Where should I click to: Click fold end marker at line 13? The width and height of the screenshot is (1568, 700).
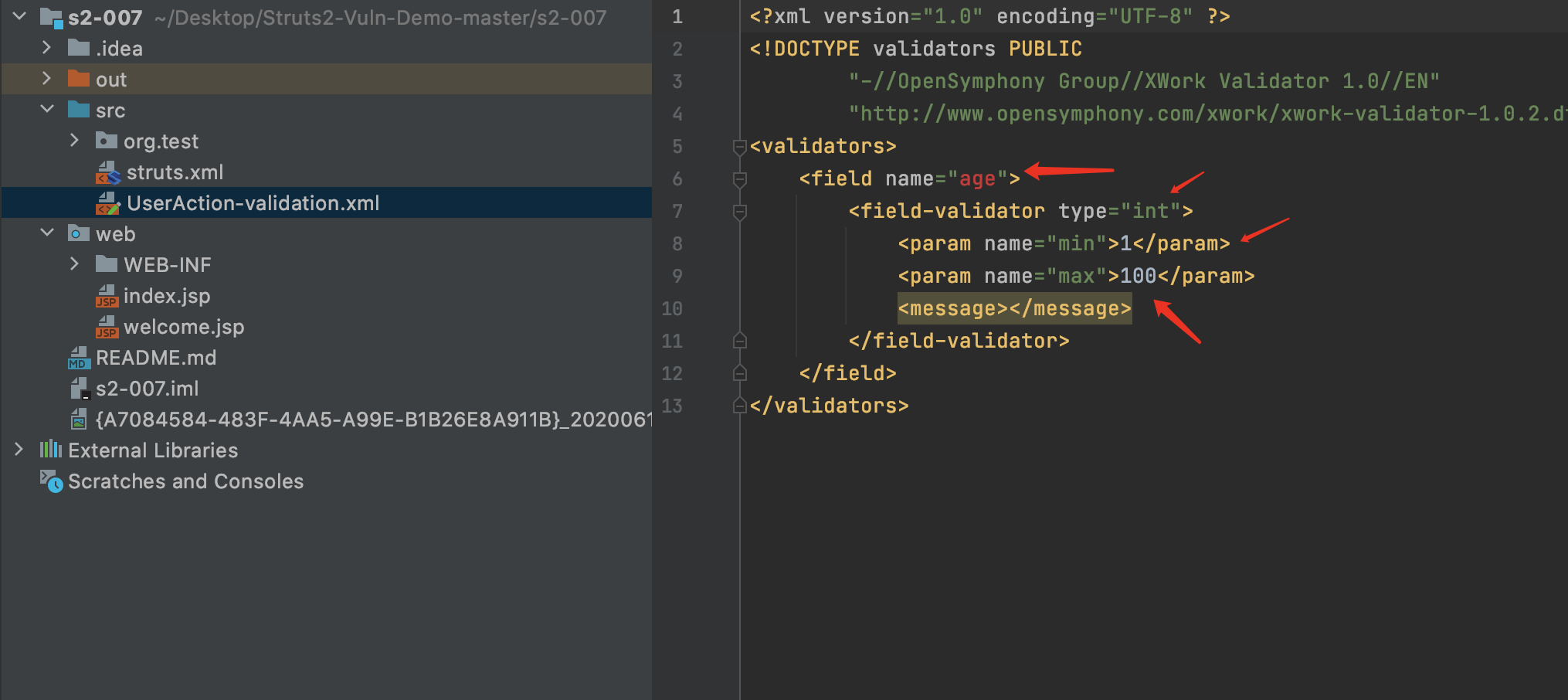(739, 406)
